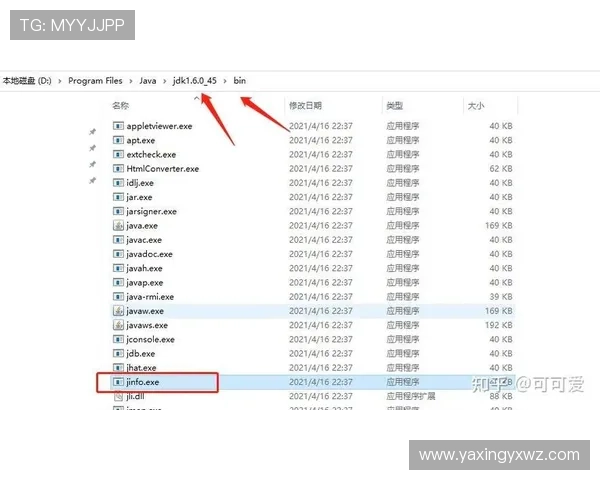Select the file name jli.dll
Viewport: 600px width, 480px height.
[135, 396]
